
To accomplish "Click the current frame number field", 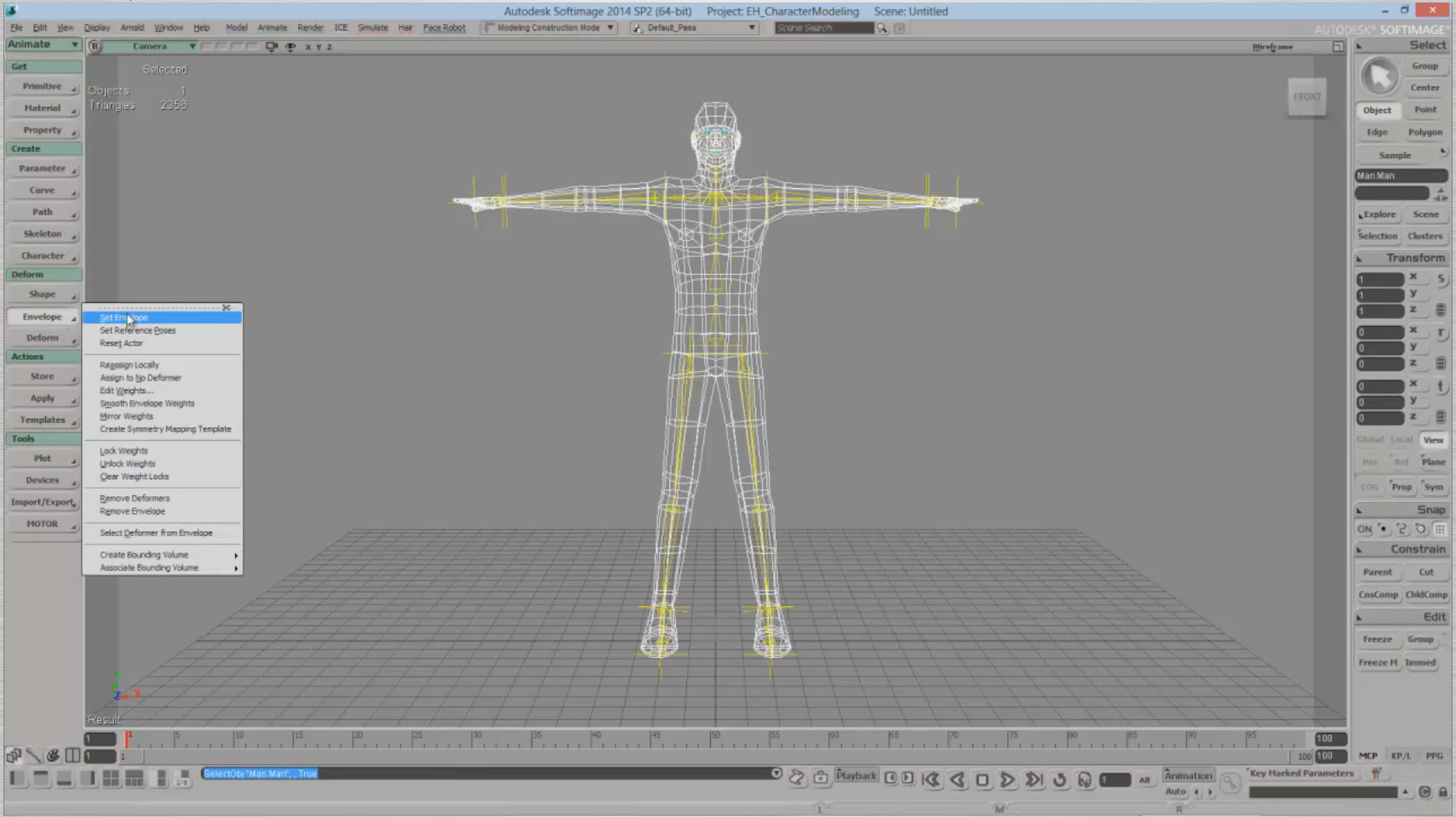I will [x=1115, y=780].
